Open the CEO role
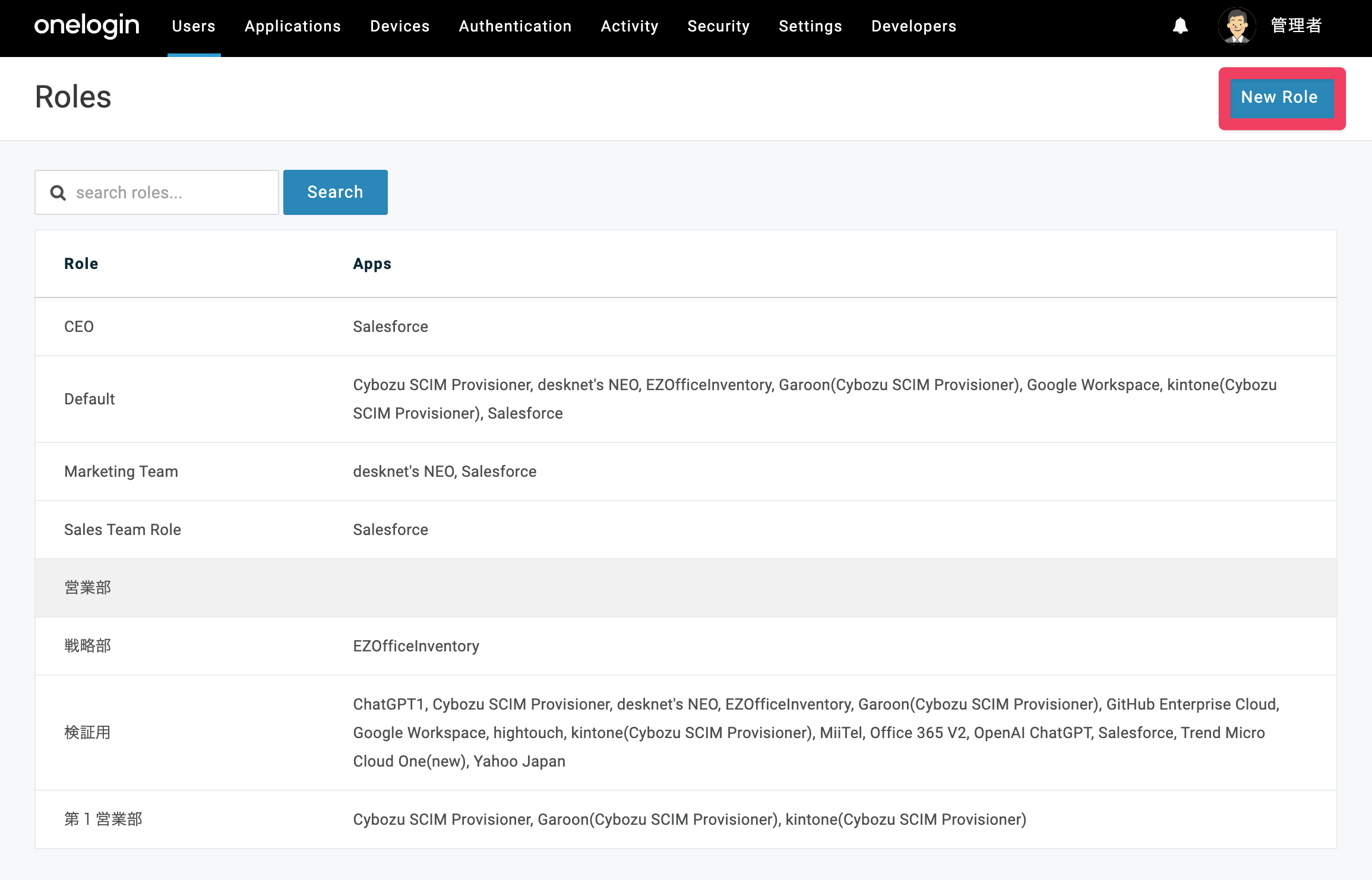 click(x=79, y=327)
